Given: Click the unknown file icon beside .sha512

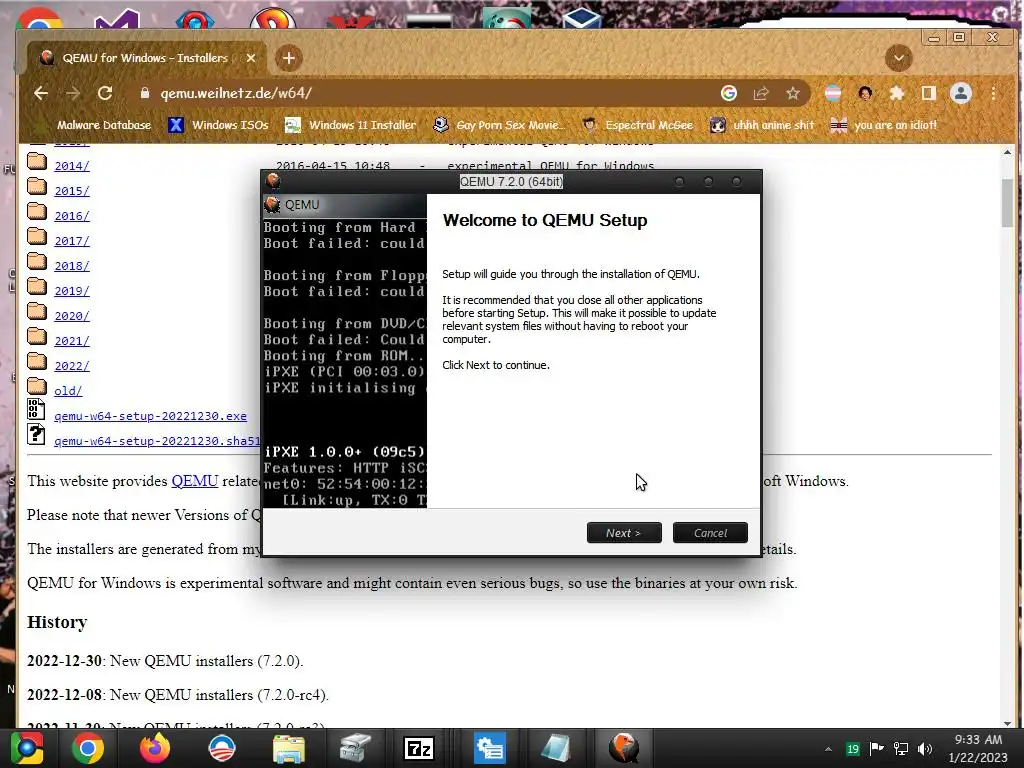Looking at the screenshot, I should click(36, 434).
